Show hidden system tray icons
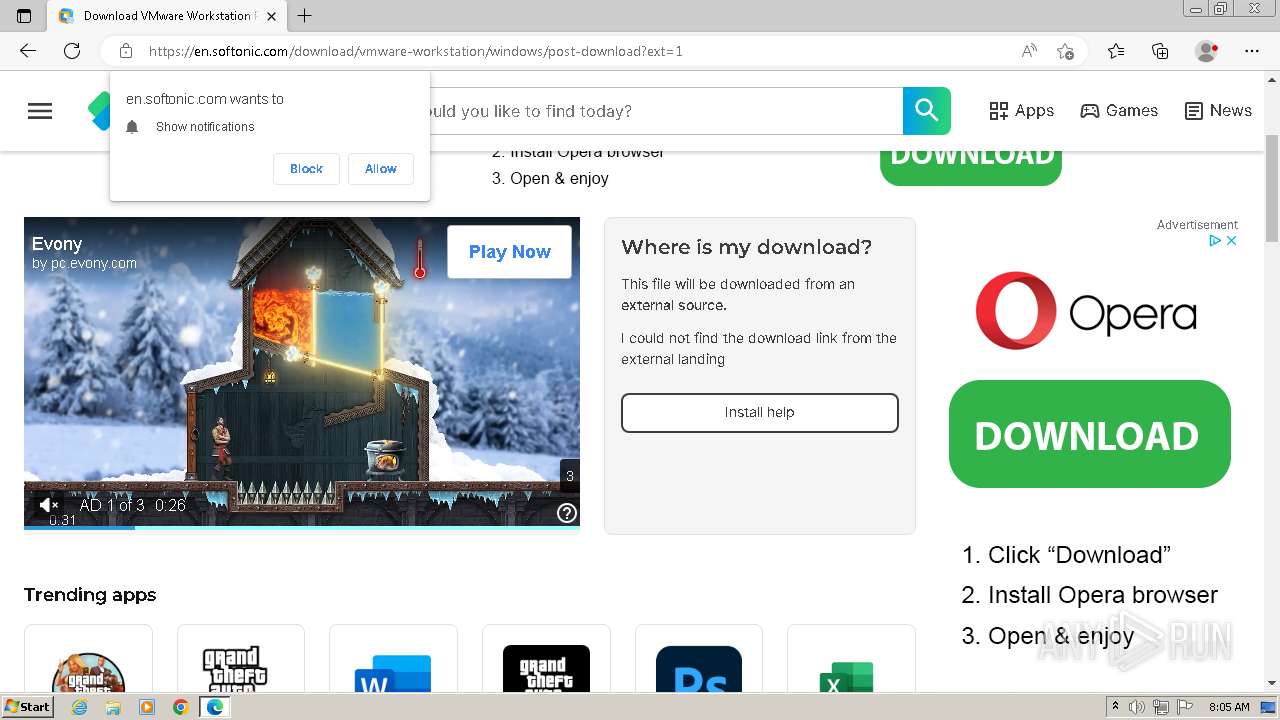Screen dimensions: 1280x720 [1115, 707]
